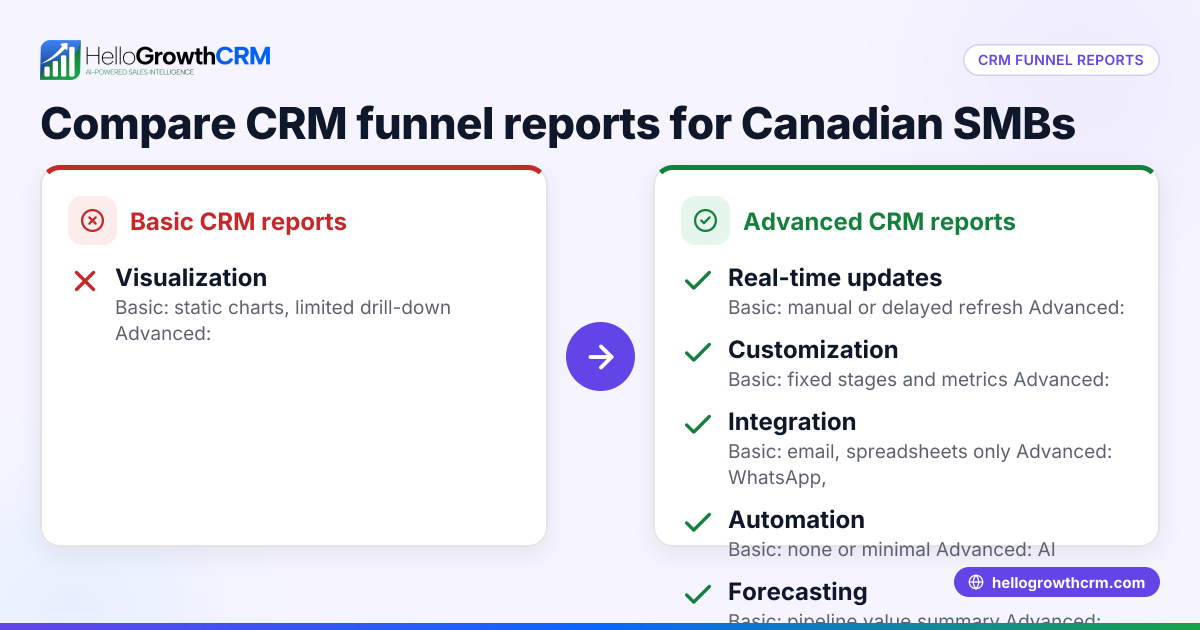Viewport: 1200px width, 630px height.
Task: Click the 'Advanced CRM reports' heading
Action: (879, 222)
